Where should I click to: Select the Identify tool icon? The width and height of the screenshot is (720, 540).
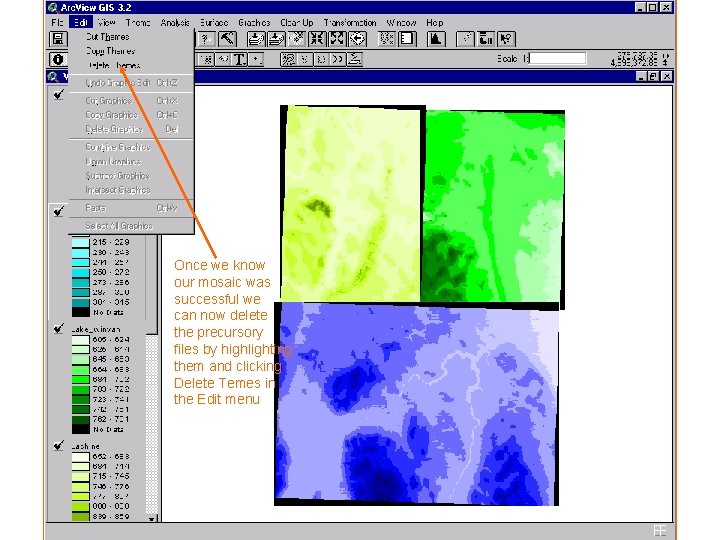click(58, 60)
